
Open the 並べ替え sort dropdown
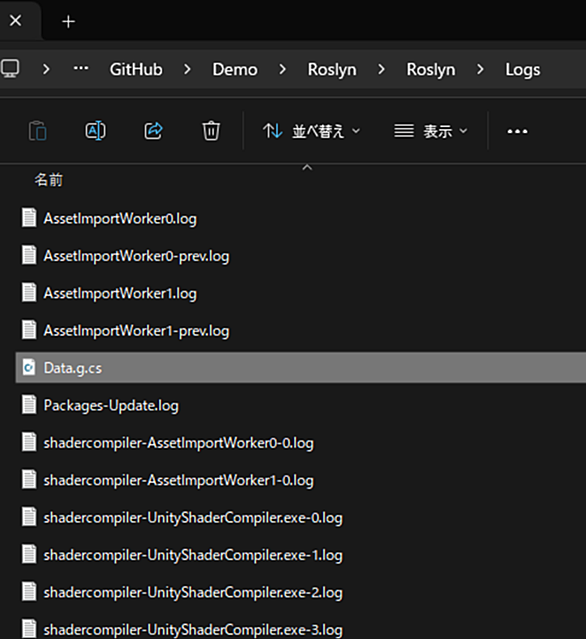click(x=311, y=131)
